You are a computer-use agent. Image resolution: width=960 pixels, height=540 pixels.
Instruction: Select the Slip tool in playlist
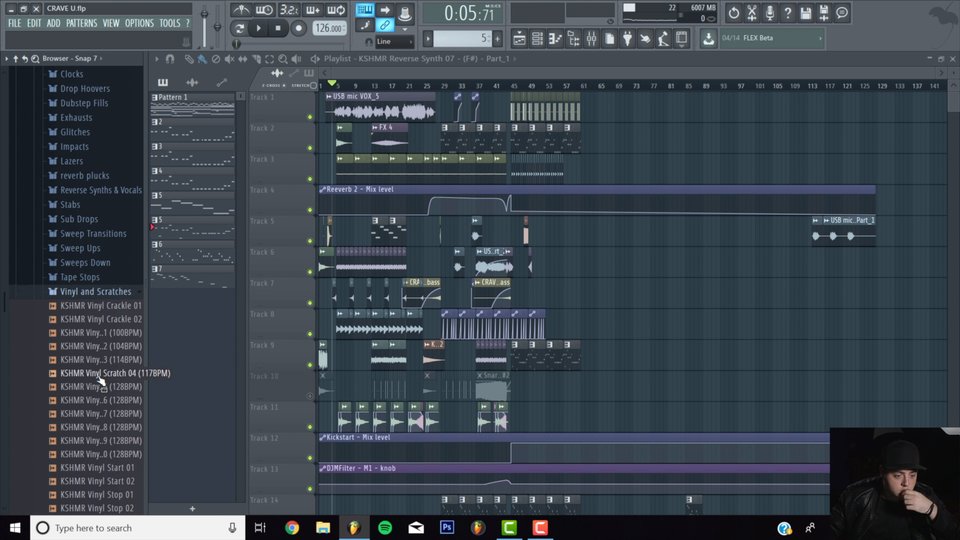242,59
